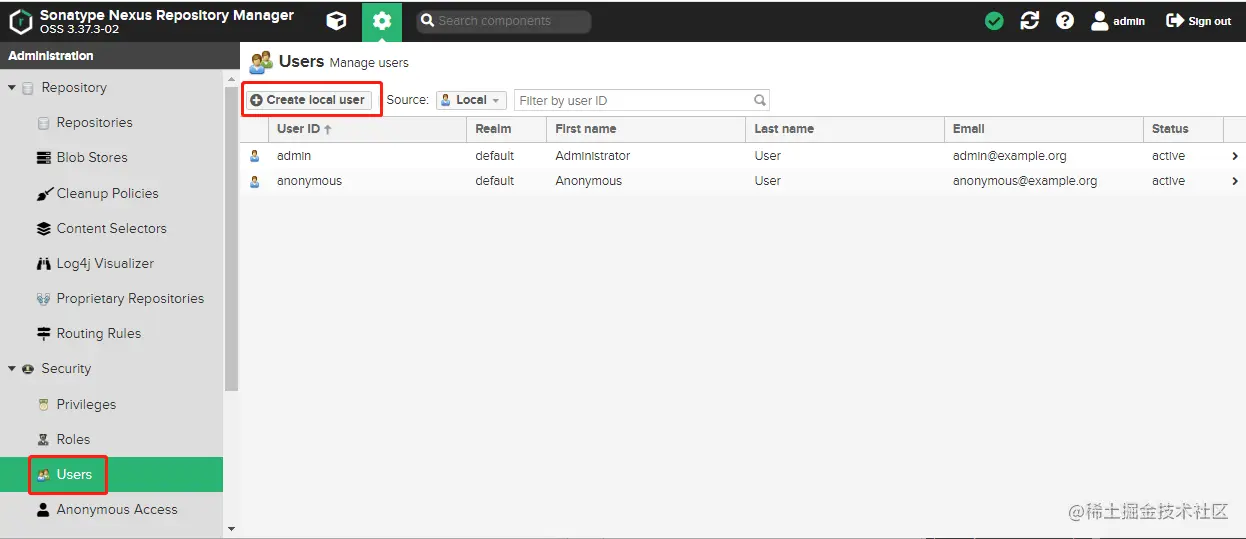The image size is (1246, 539).
Task: Open the anonymous user row
Action: point(743,181)
